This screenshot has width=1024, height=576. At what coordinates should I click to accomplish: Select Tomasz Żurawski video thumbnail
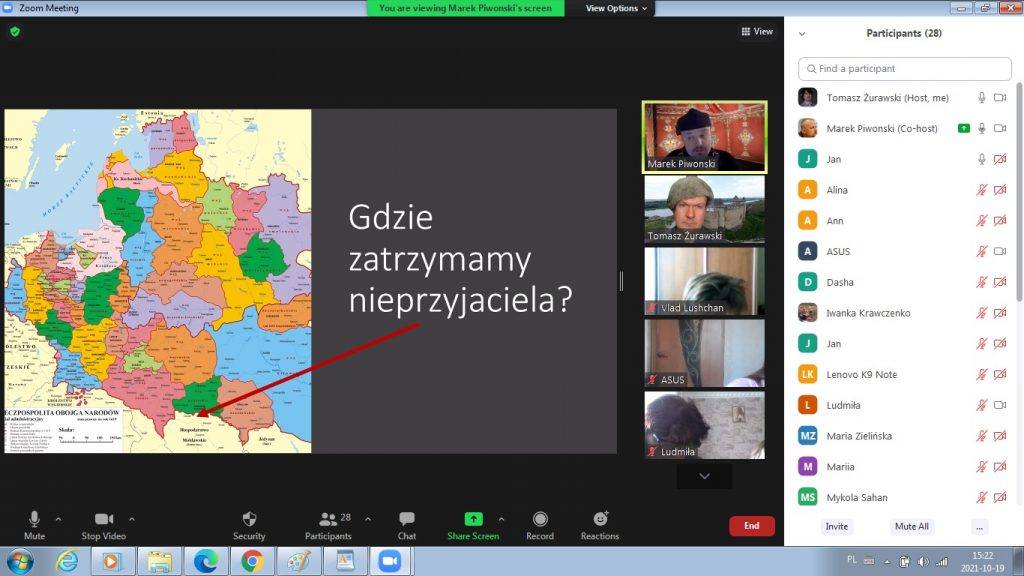coord(704,209)
